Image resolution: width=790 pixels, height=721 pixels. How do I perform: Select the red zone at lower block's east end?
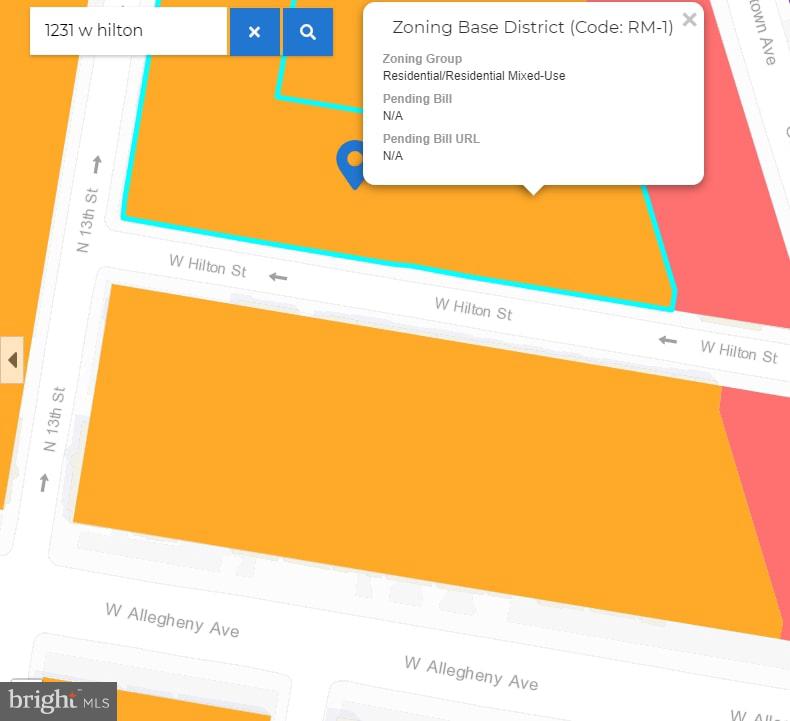(755, 500)
